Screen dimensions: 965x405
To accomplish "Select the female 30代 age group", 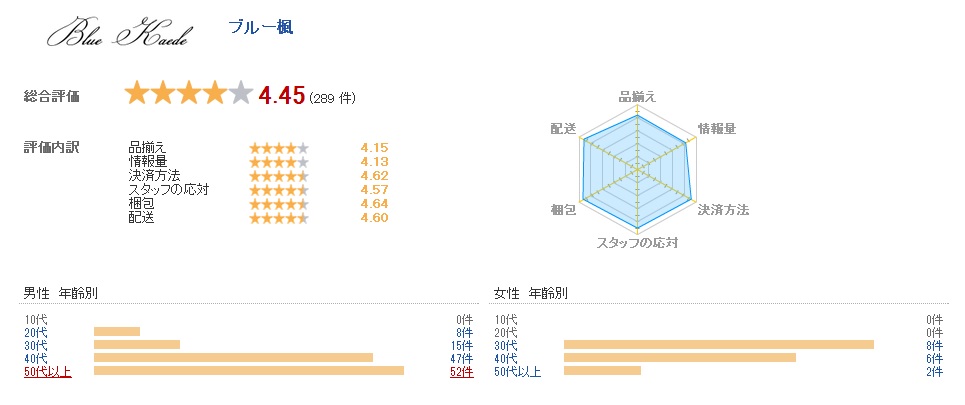I will click(x=506, y=345).
